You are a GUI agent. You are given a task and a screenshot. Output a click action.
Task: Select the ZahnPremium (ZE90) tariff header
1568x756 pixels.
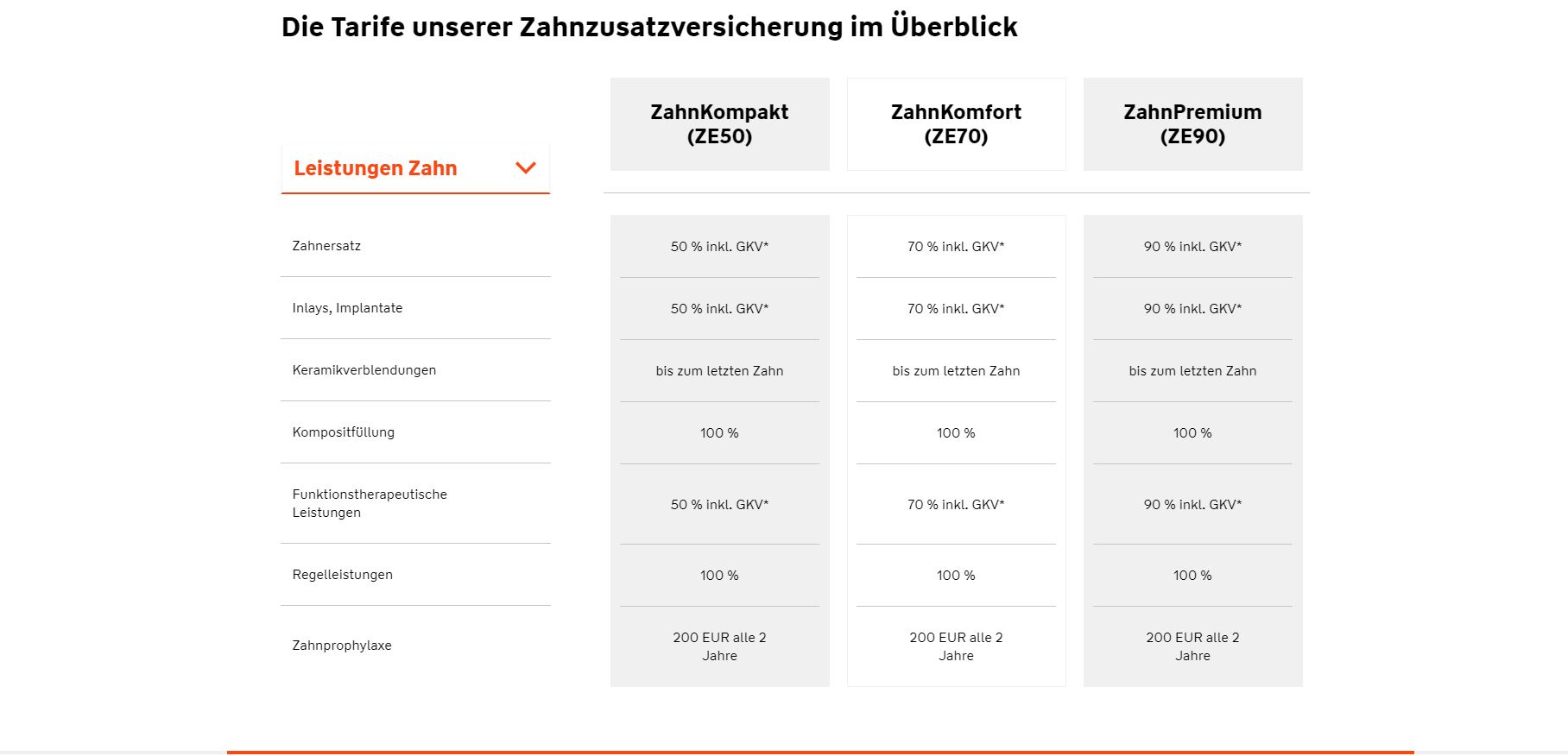click(1192, 124)
